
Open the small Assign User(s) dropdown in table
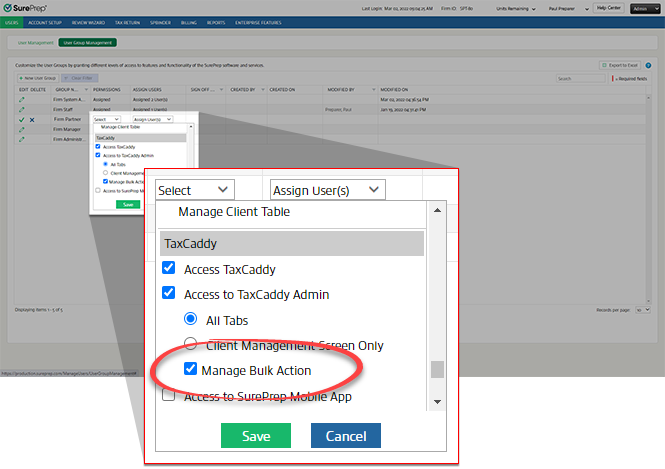point(153,119)
